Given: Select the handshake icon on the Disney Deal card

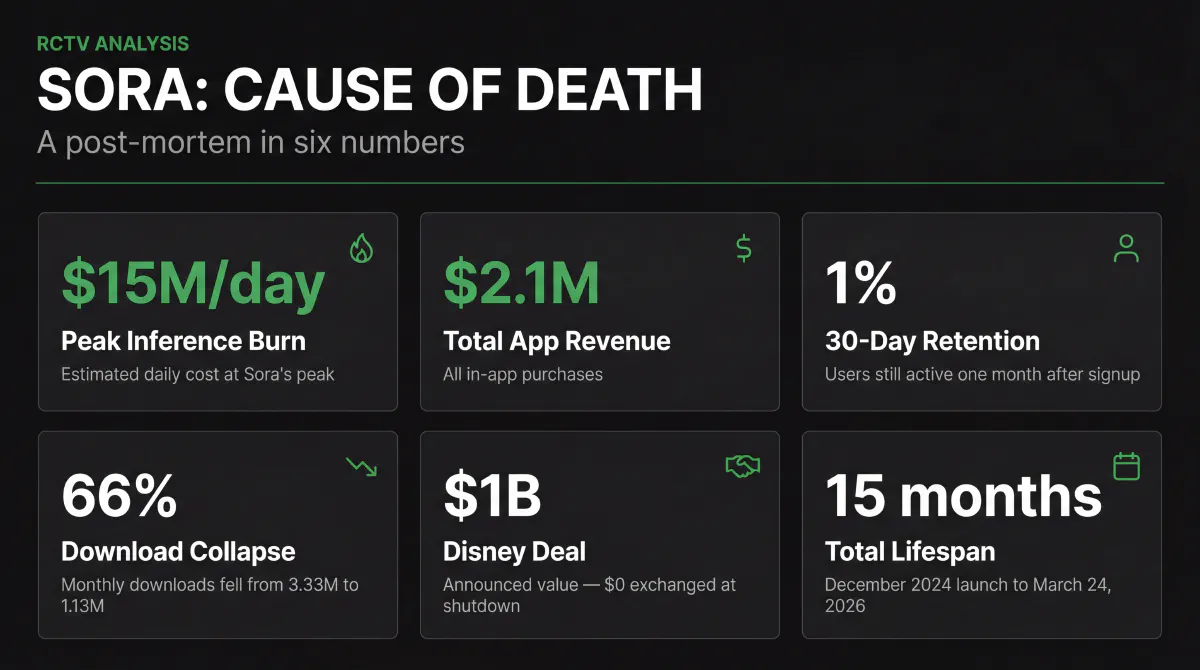Looking at the screenshot, I should [x=741, y=466].
